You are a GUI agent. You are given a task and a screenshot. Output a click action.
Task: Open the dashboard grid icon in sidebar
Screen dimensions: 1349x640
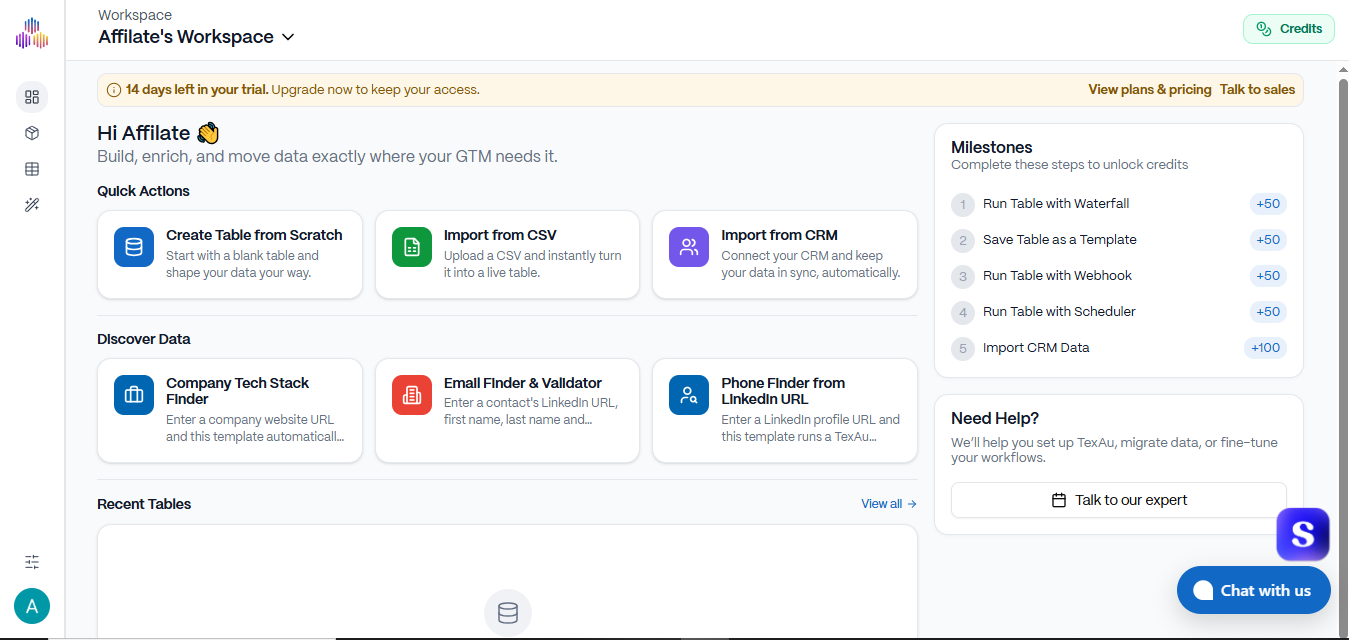32,97
